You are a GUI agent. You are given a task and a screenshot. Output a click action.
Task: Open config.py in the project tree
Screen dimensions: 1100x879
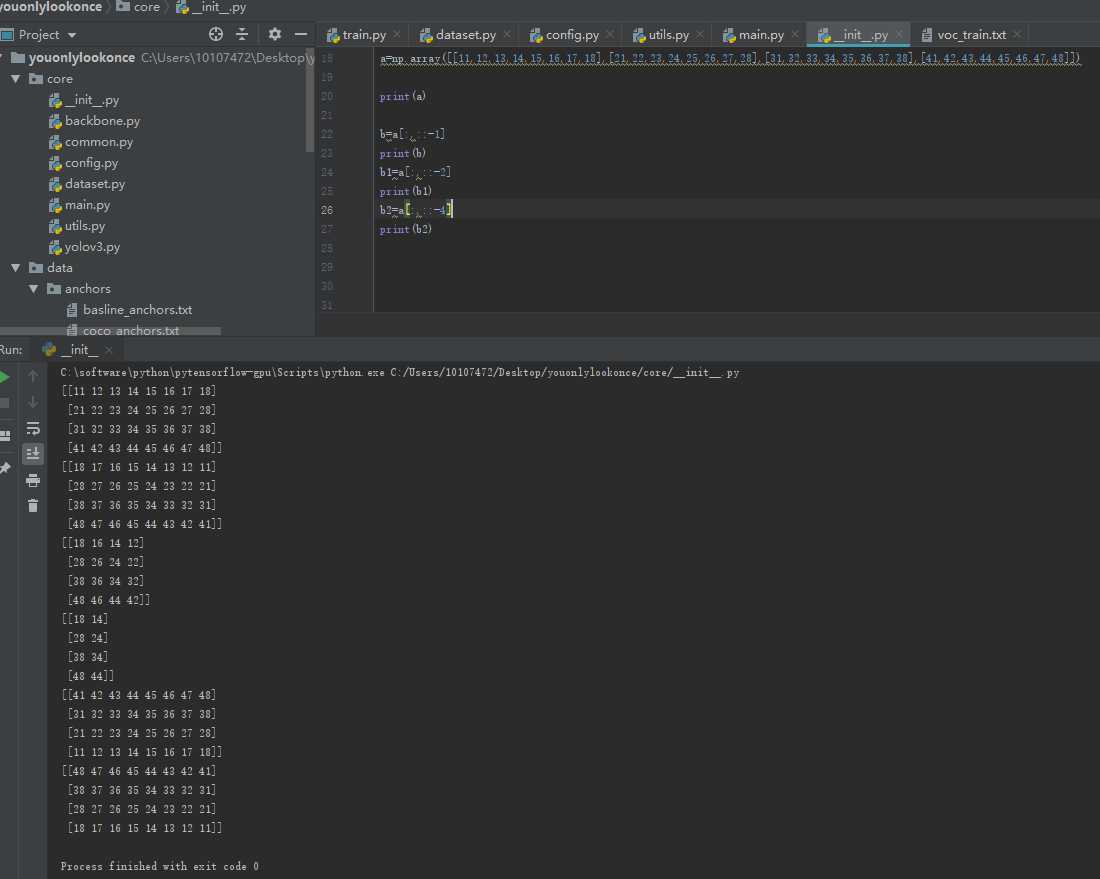pyautogui.click(x=91, y=163)
